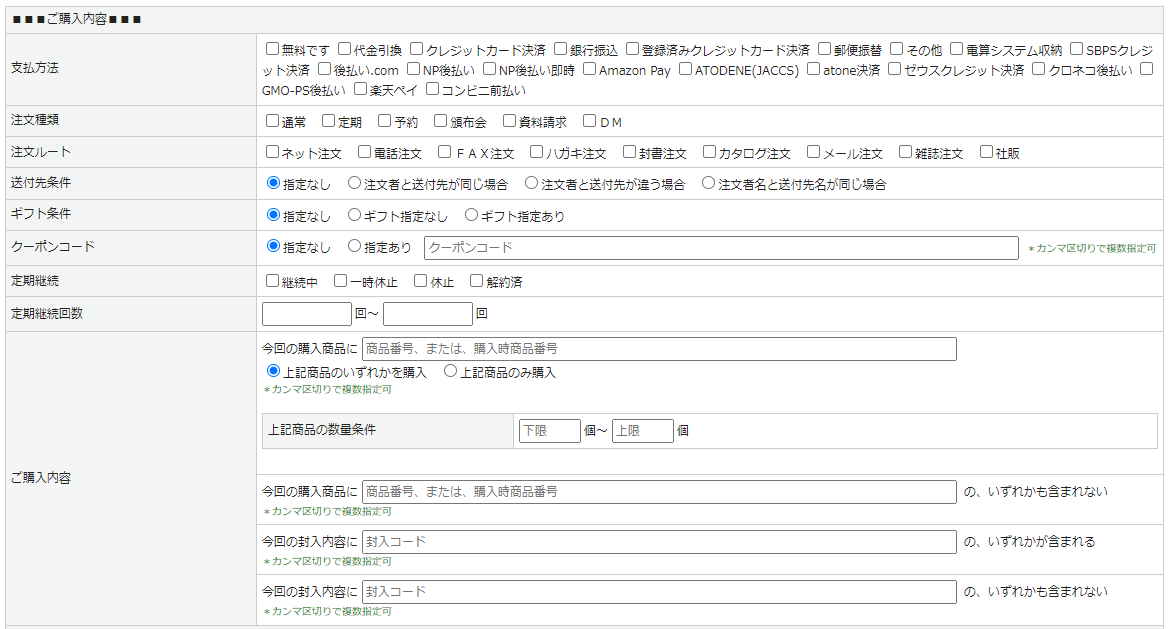Click the 封入コード field for いずれかが含まれる

[658, 542]
